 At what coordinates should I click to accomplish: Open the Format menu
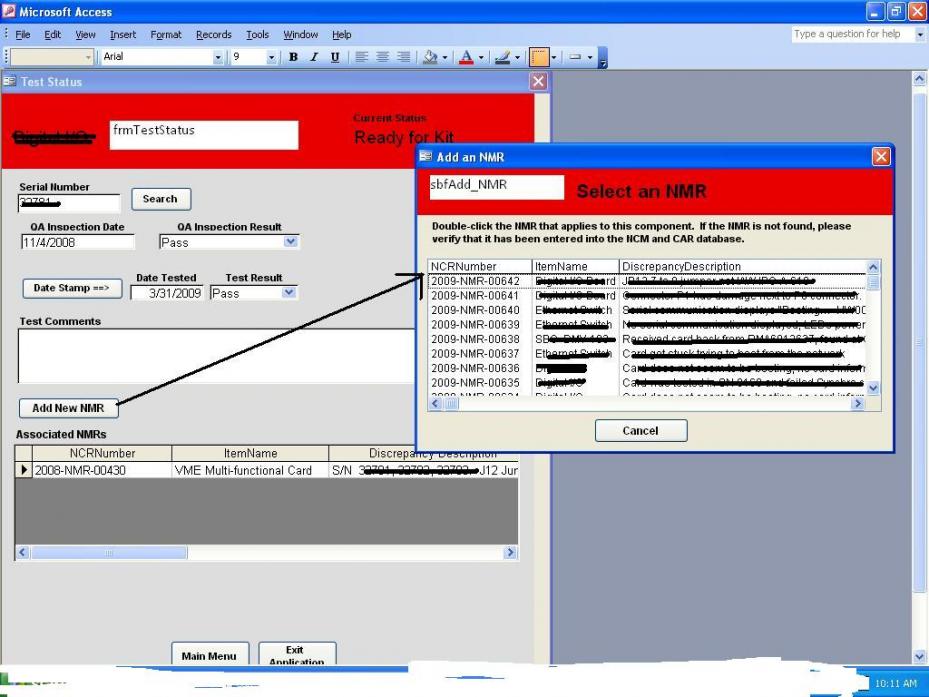point(166,34)
